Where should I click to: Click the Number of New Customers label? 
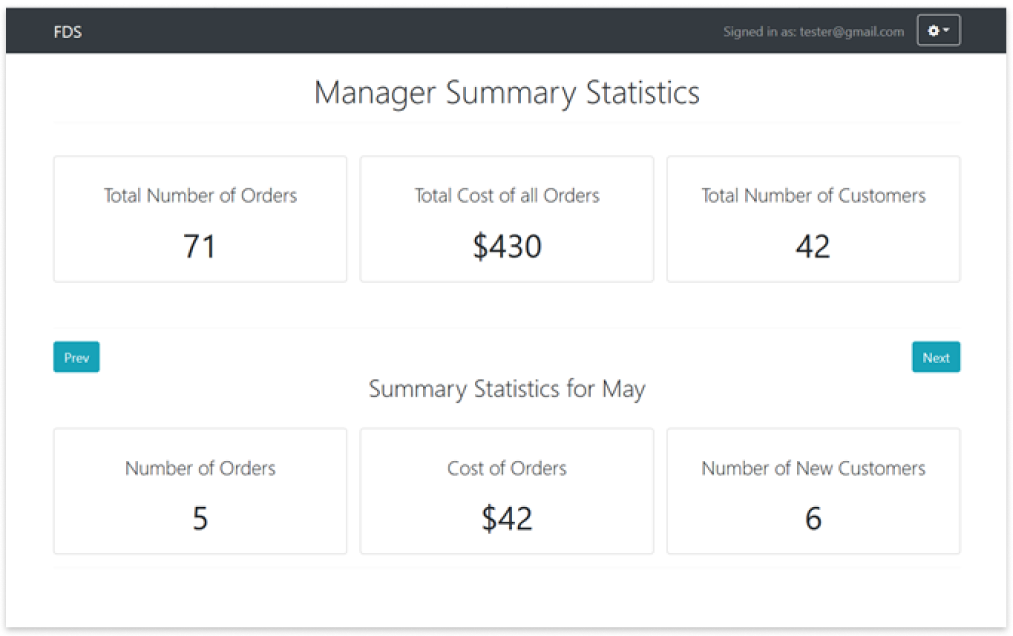point(813,468)
